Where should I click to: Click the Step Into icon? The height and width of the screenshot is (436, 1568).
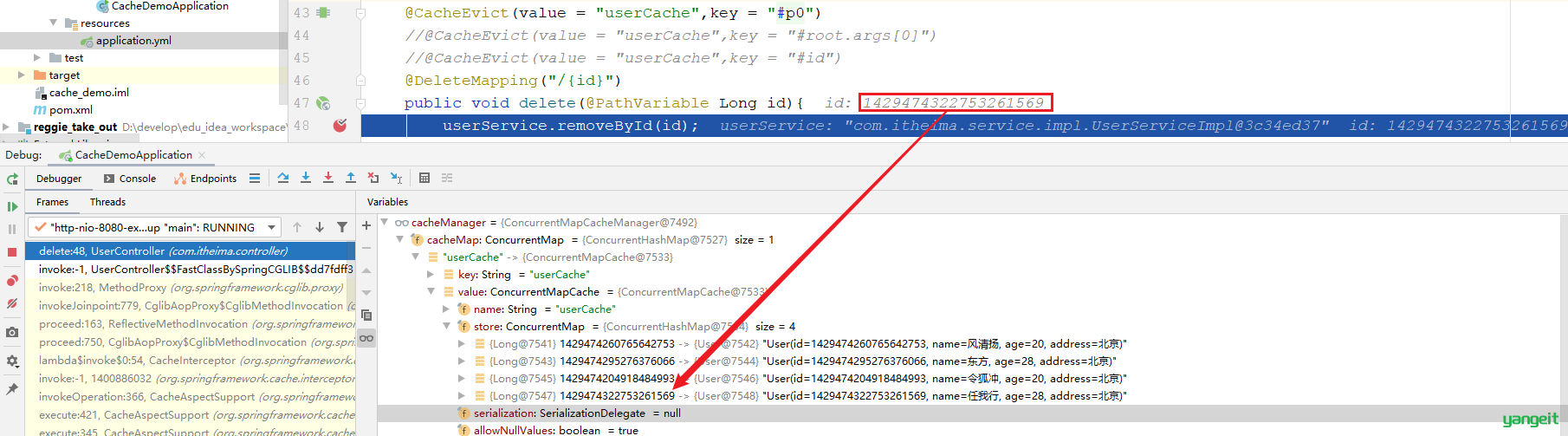pyautogui.click(x=306, y=178)
